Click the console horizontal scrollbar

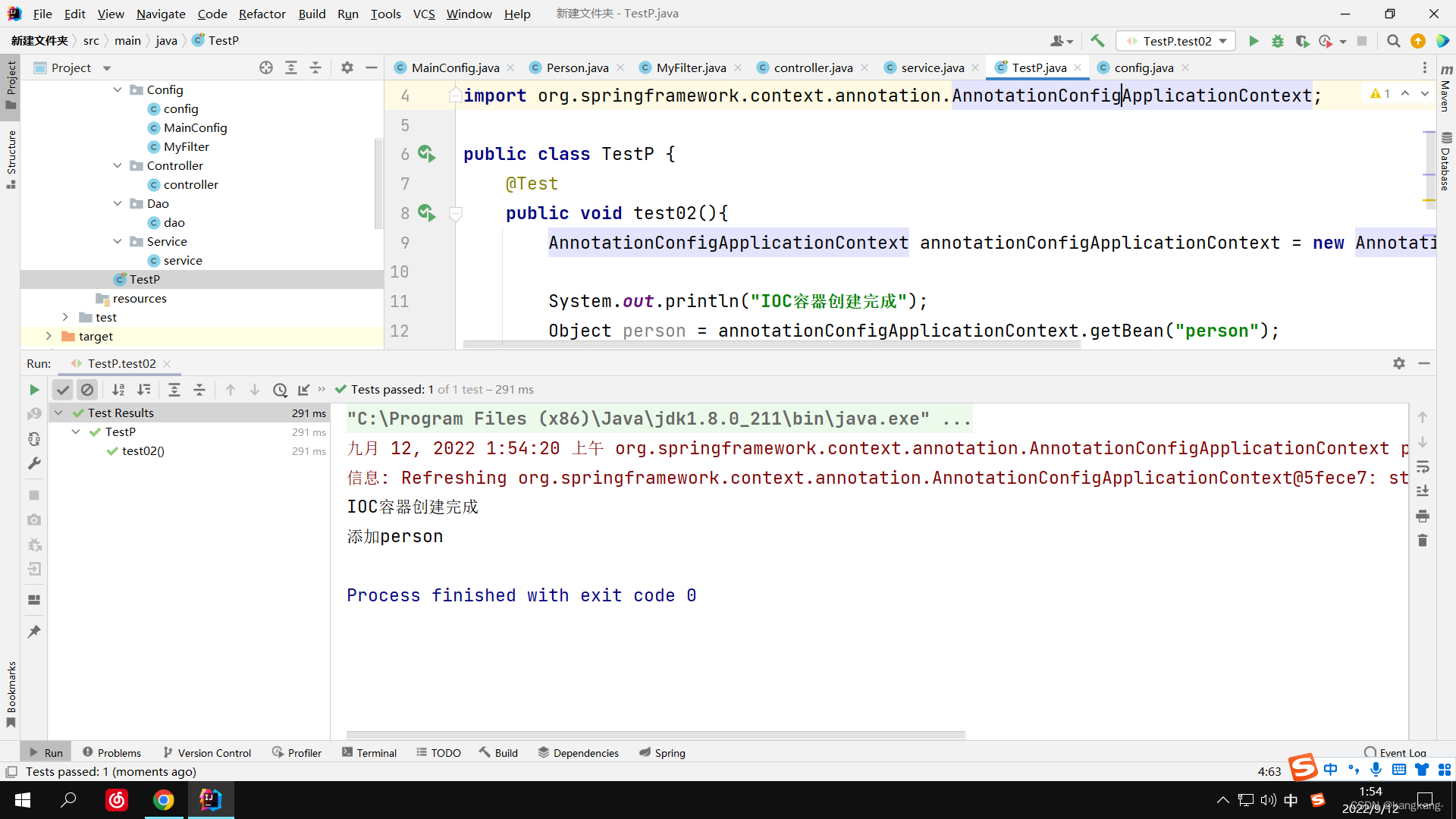[x=655, y=735]
